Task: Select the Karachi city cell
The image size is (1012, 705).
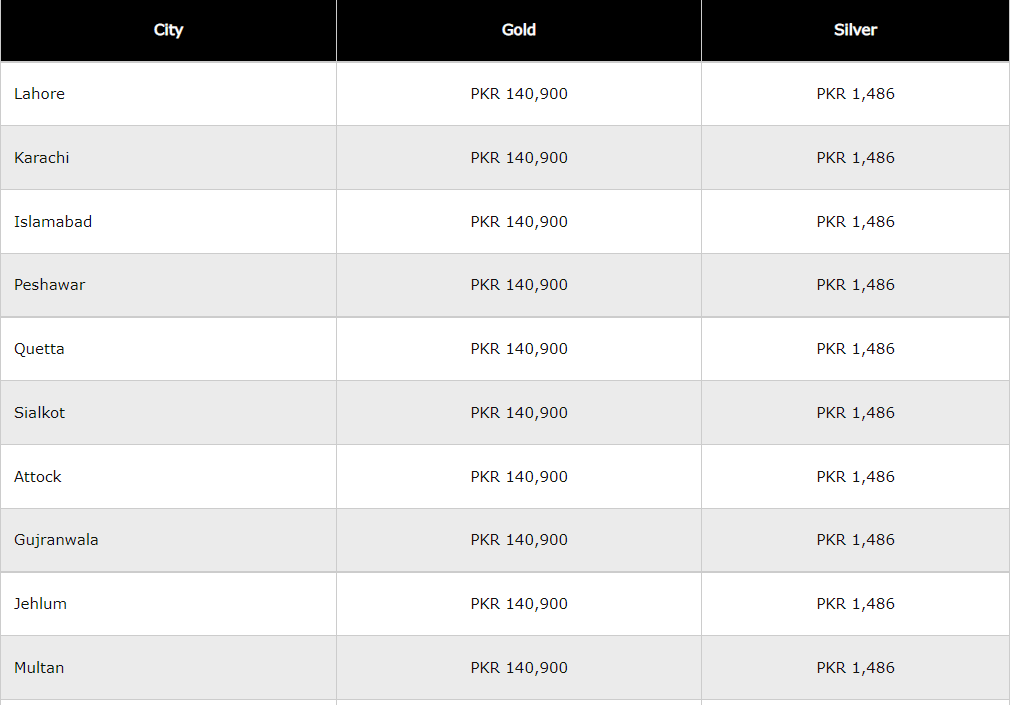Action: [42, 158]
